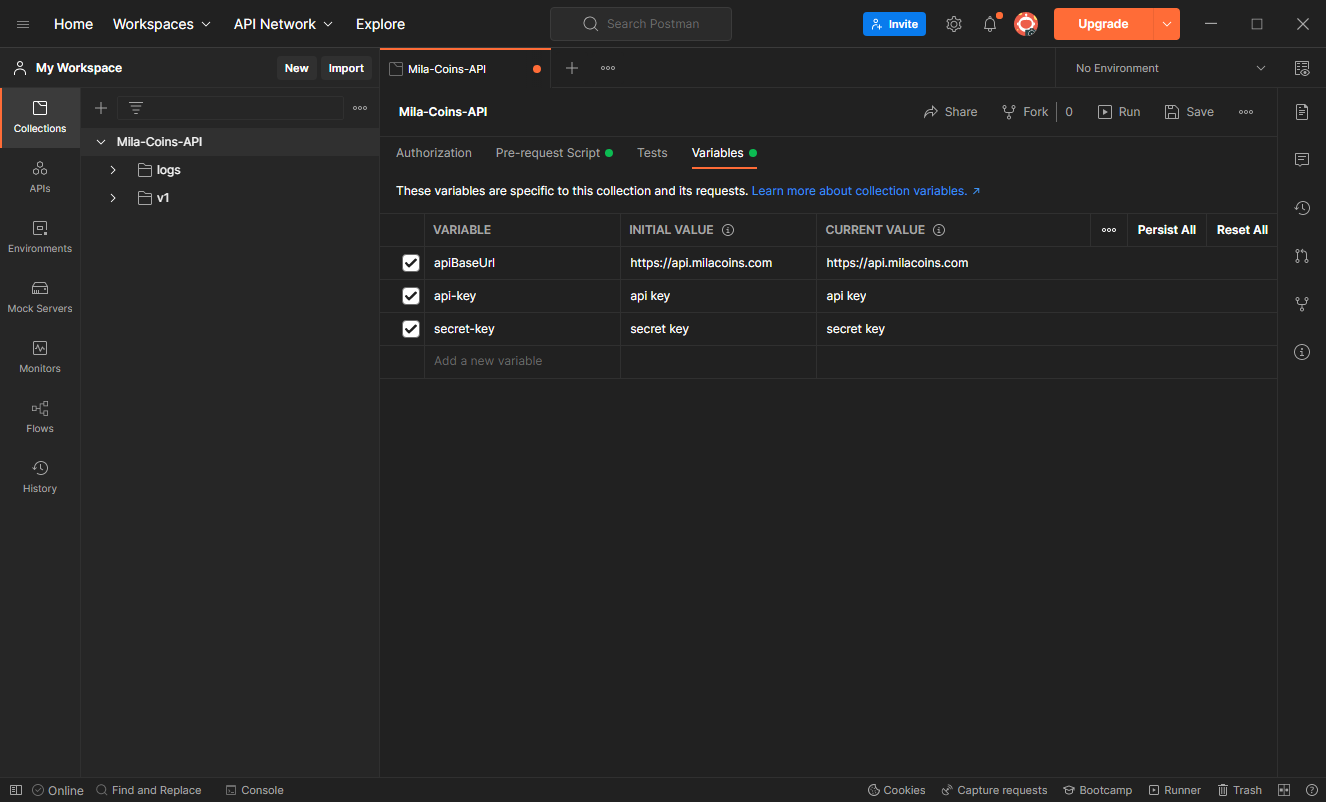Click the New button
Screen dimensions: 1326x802
click(x=297, y=68)
